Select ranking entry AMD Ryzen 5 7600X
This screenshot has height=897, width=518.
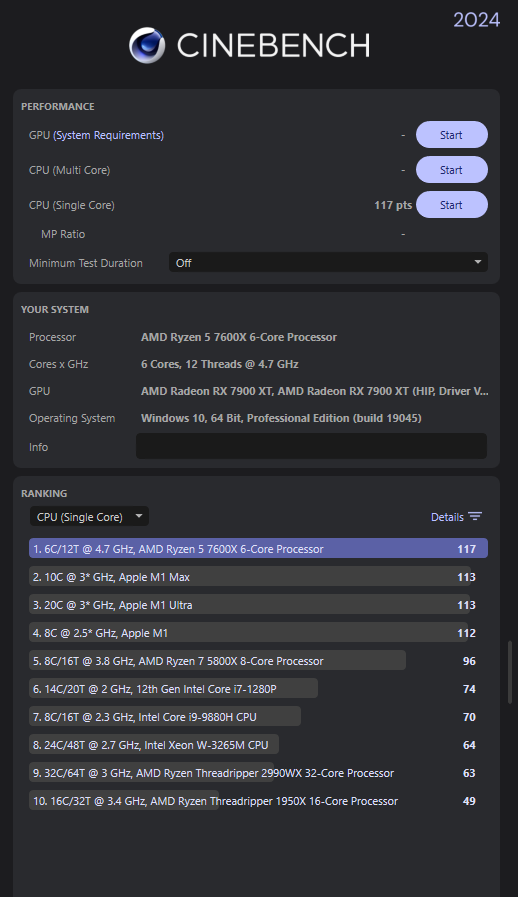point(258,549)
